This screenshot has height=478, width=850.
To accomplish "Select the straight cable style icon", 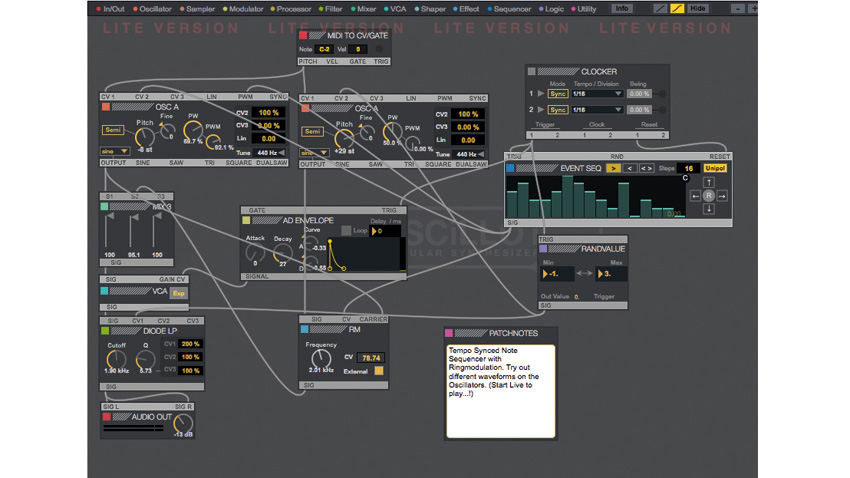I will click(660, 8).
